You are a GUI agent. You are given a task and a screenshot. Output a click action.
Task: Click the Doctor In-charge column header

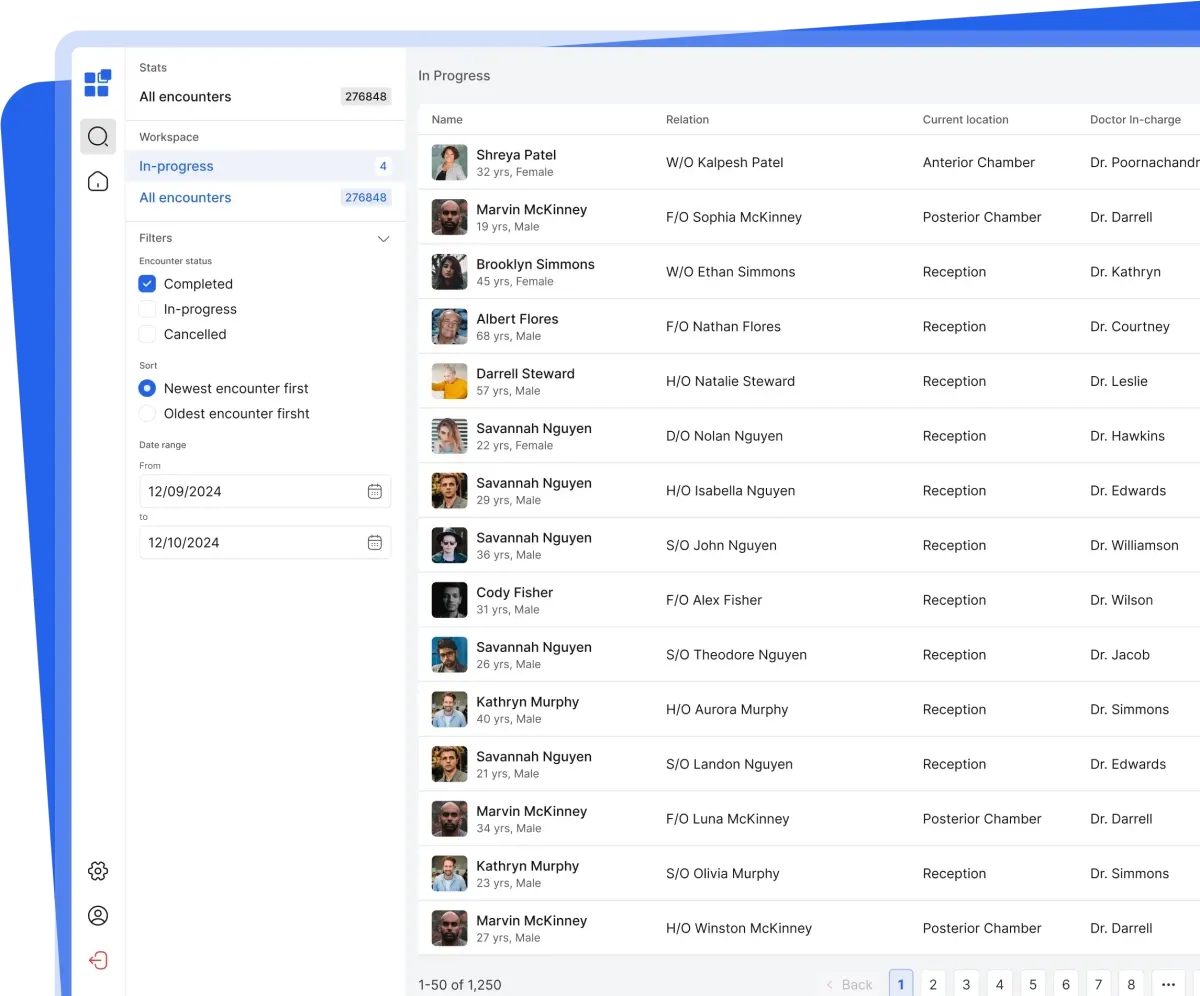click(1135, 119)
